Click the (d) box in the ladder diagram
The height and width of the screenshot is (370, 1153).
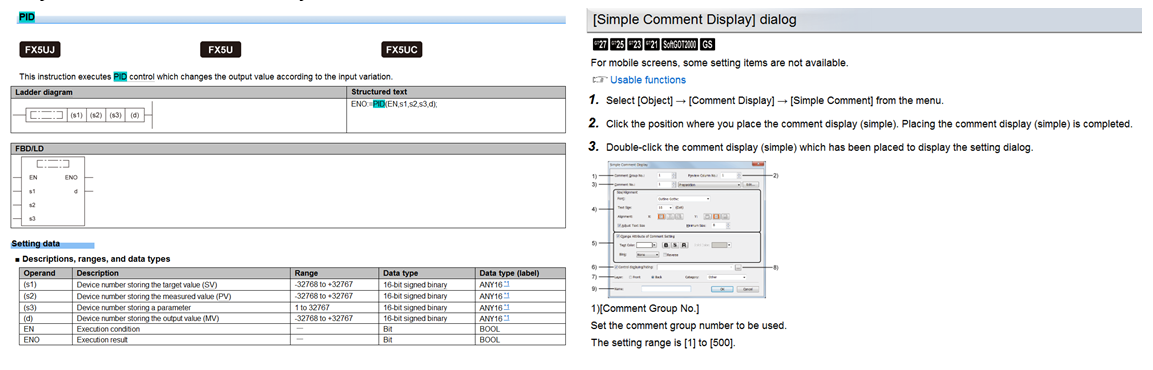[x=135, y=115]
